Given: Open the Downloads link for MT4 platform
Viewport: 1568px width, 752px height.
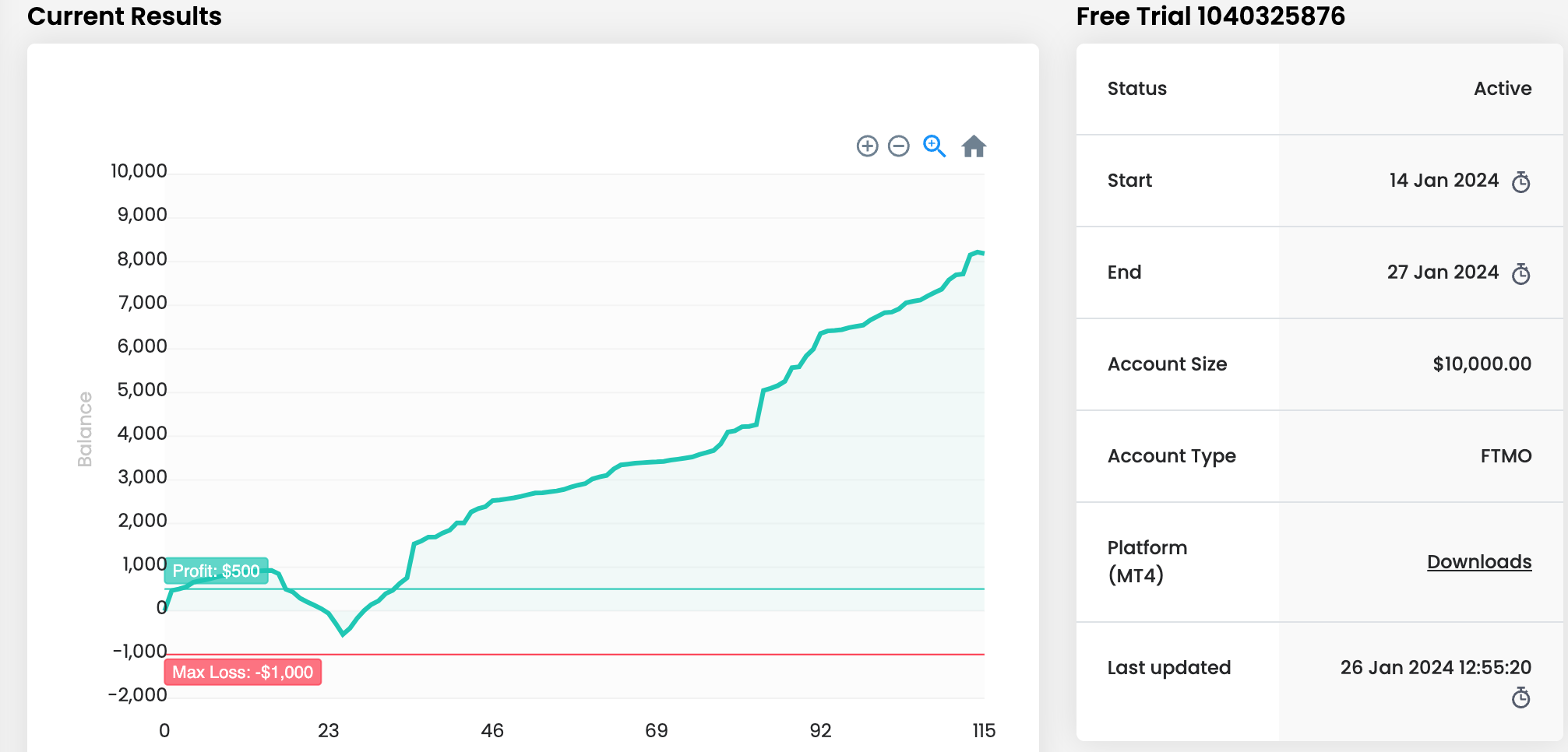Looking at the screenshot, I should pyautogui.click(x=1479, y=562).
